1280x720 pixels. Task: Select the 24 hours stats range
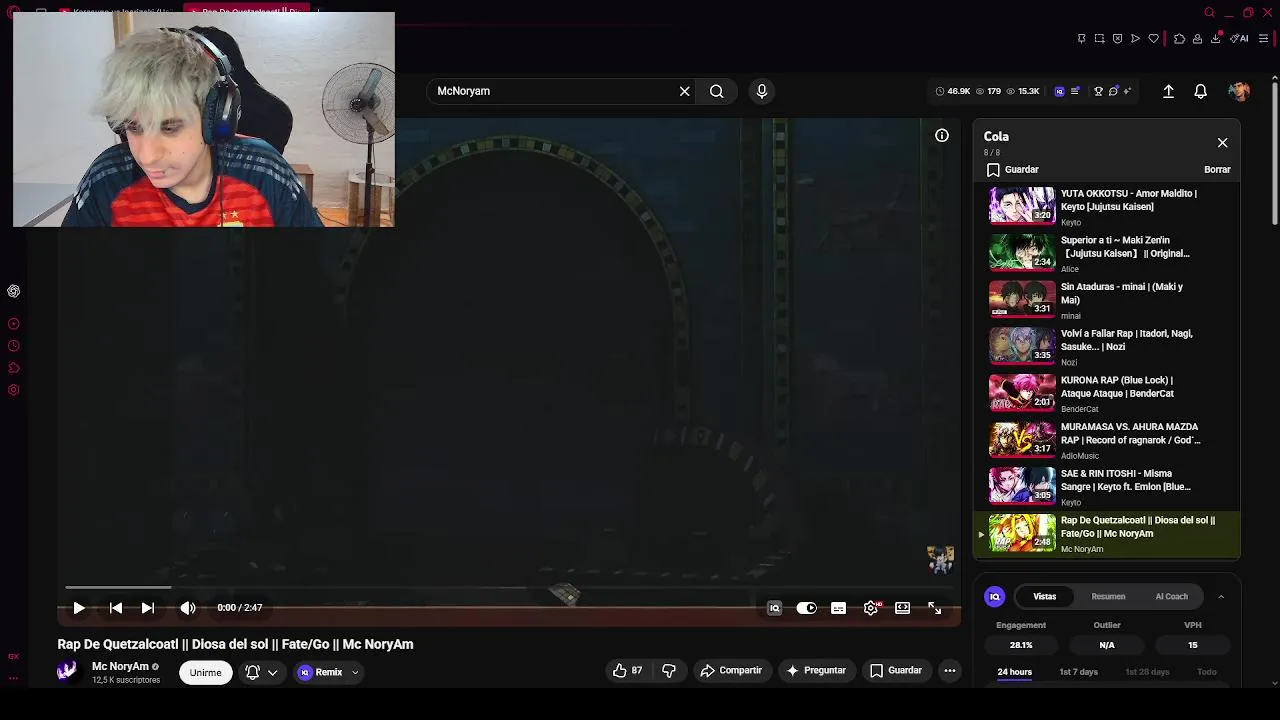tap(1014, 672)
